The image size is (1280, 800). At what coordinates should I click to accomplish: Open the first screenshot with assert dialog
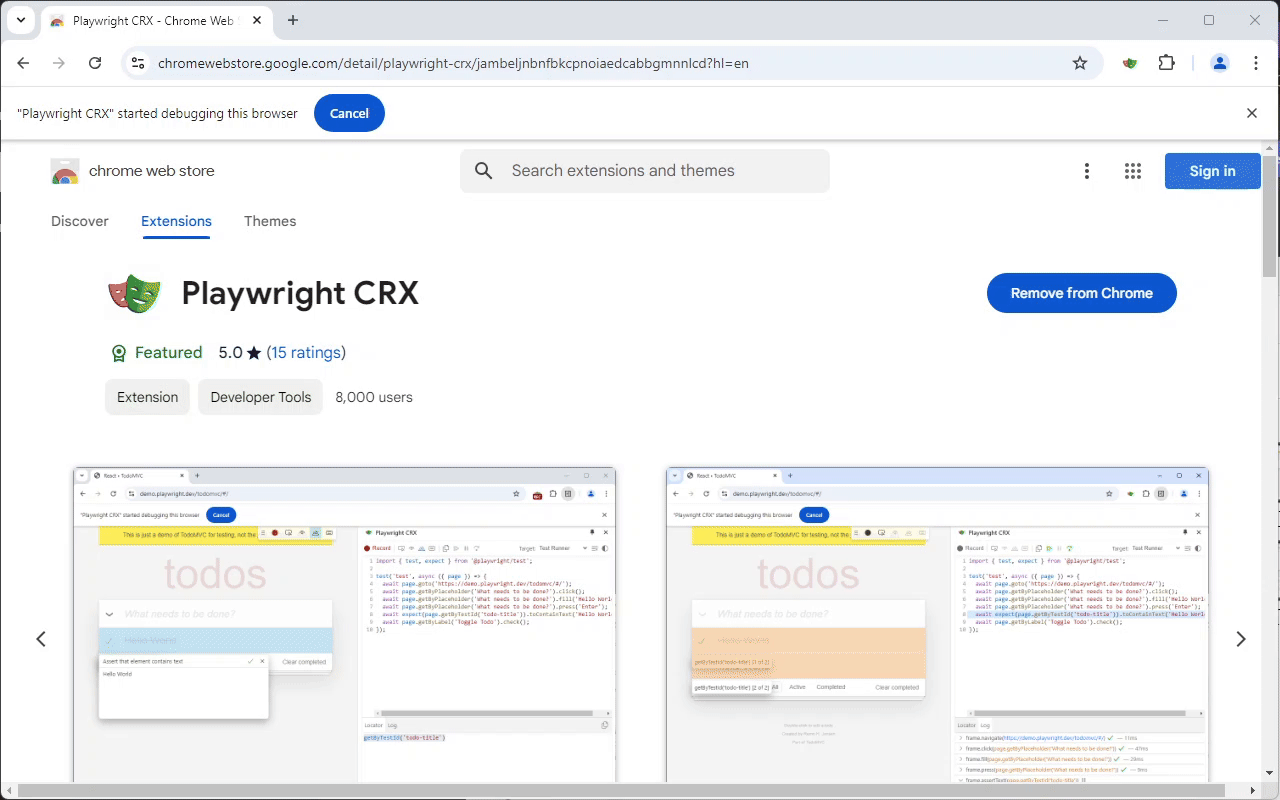(345, 624)
